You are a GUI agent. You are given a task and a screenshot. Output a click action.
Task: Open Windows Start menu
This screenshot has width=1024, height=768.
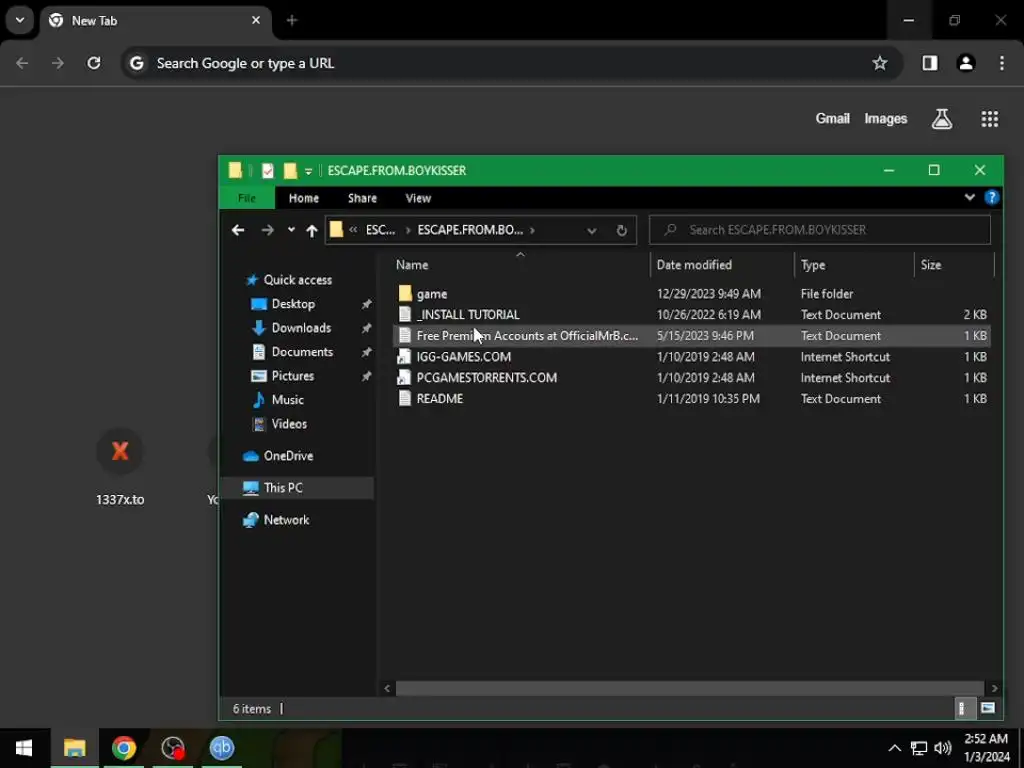[24, 748]
